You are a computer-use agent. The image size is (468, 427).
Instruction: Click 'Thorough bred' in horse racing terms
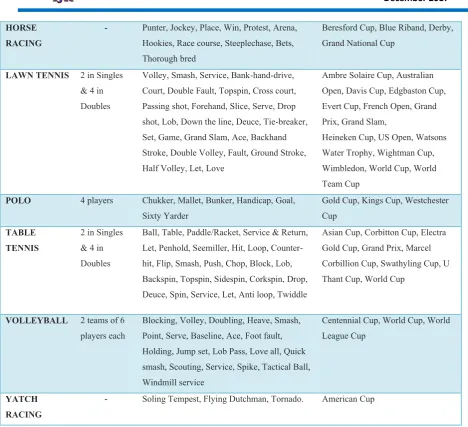(x=169, y=59)
